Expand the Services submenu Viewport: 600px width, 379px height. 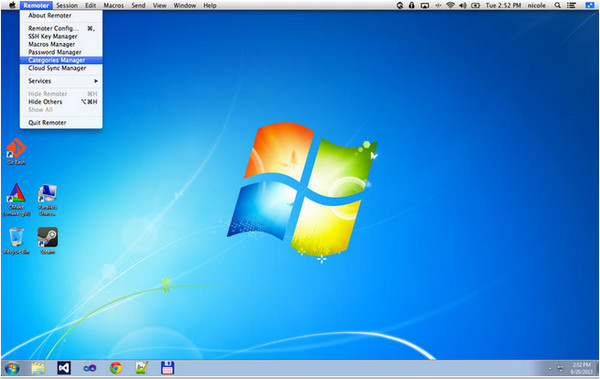61,81
